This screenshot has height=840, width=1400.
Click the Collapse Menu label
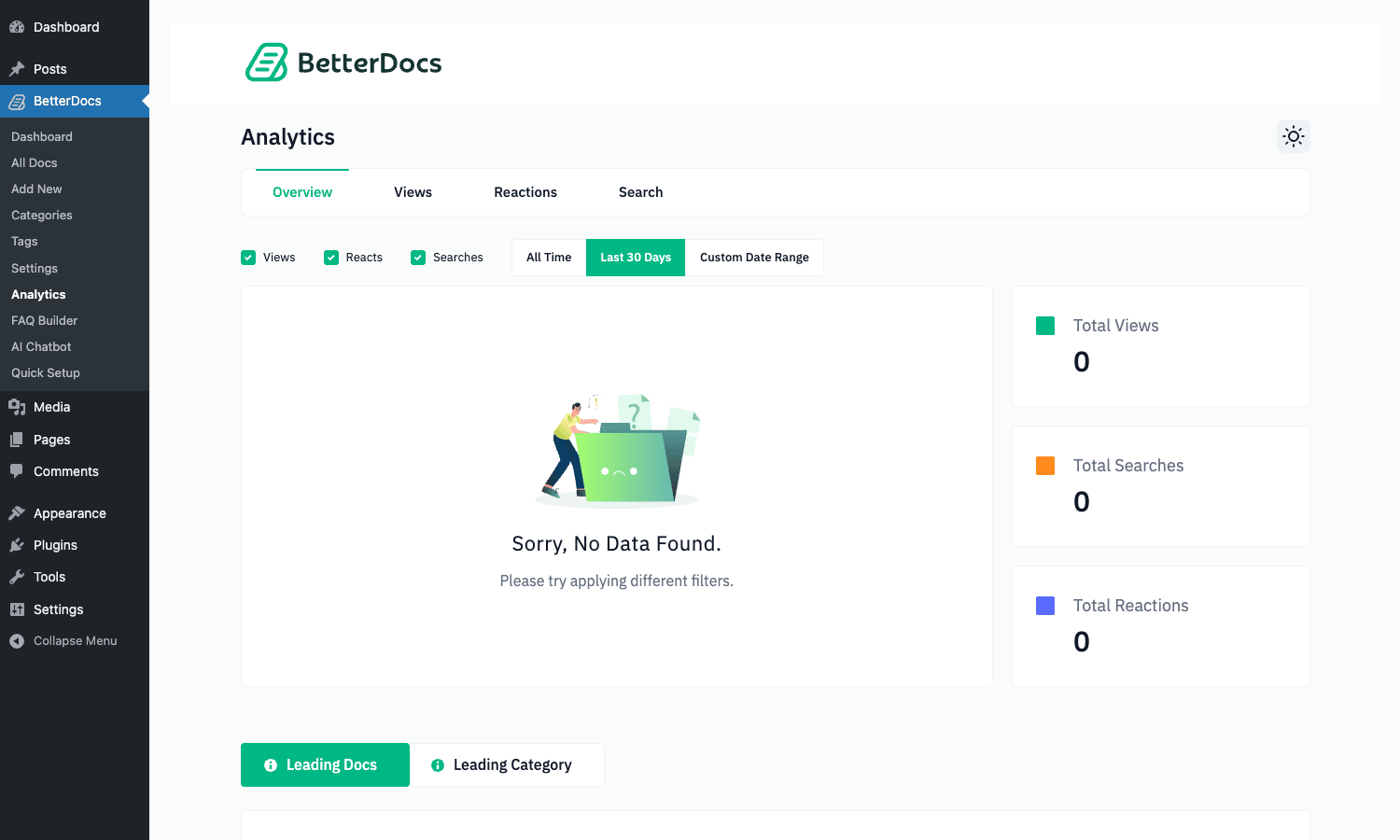(x=76, y=641)
